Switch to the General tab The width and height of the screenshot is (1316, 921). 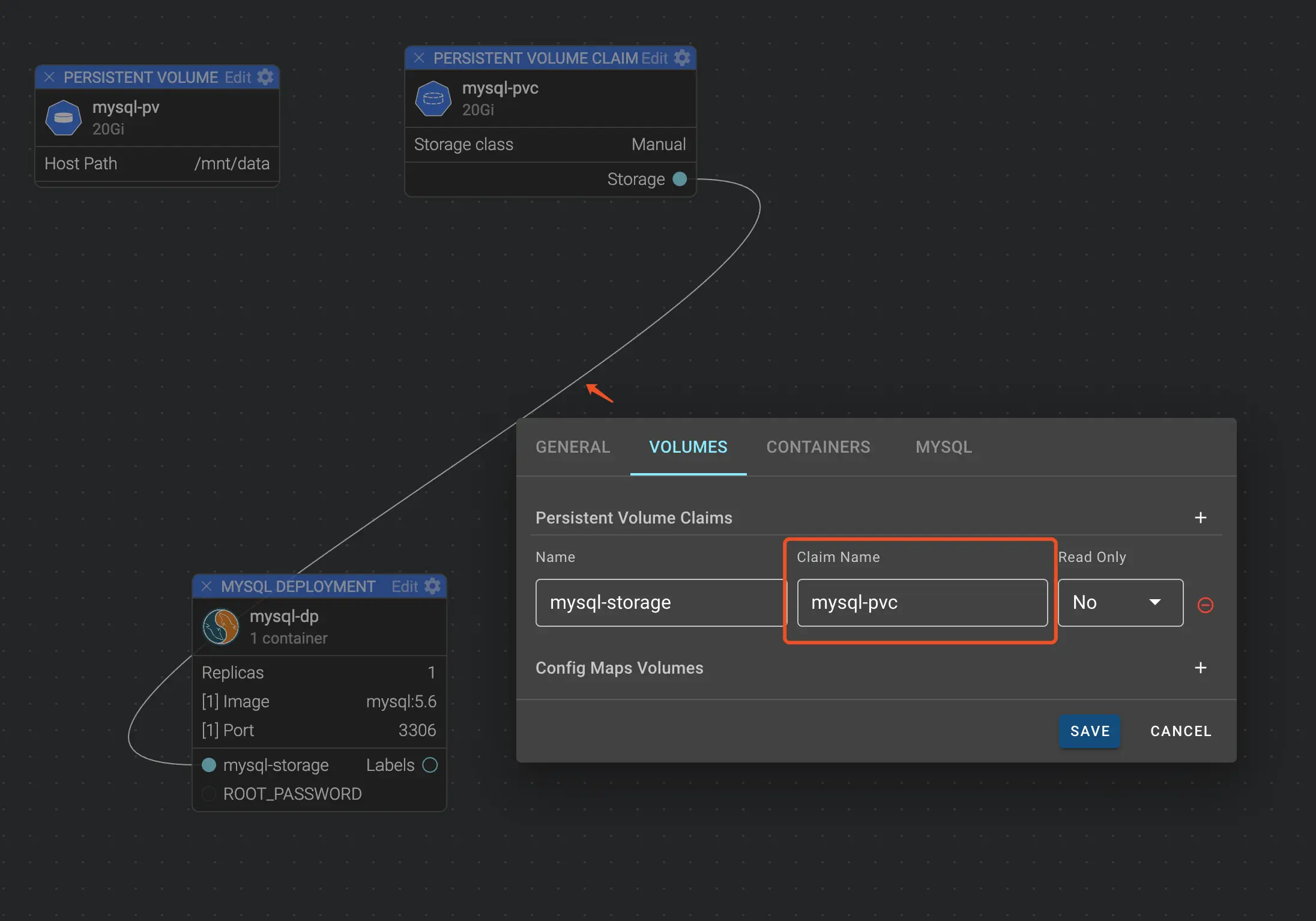point(572,447)
